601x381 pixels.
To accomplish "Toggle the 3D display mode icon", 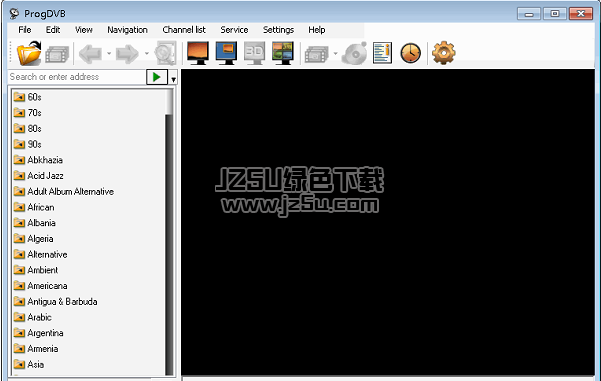I will pos(255,53).
